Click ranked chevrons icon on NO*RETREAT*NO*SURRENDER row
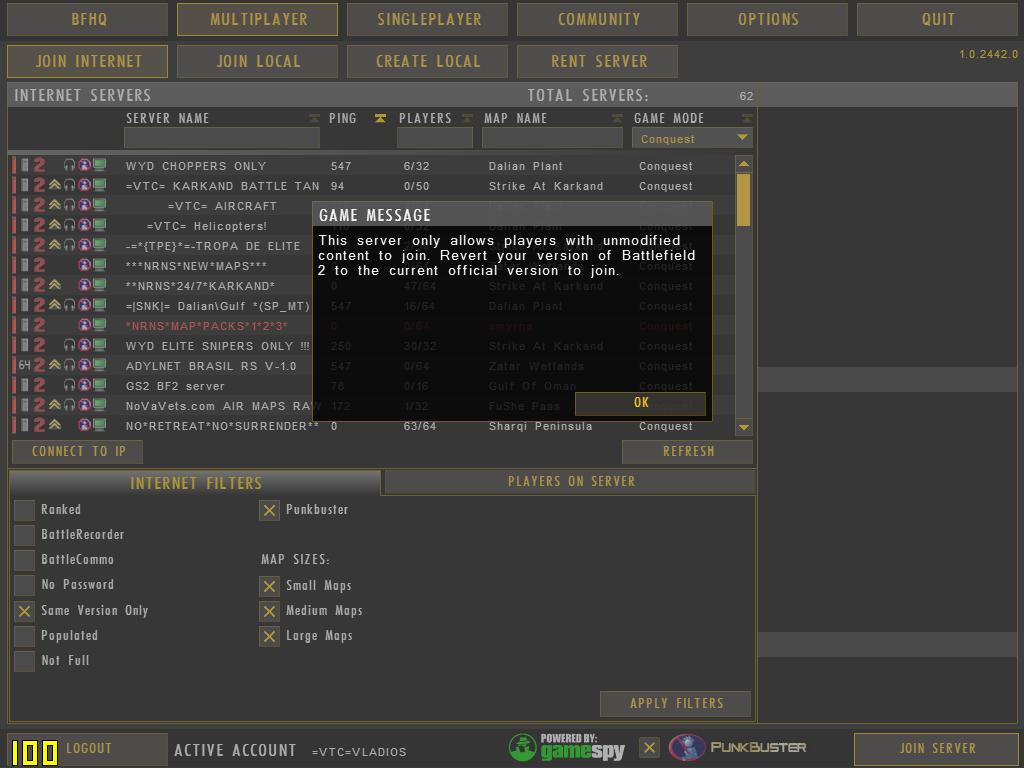Screen dimensions: 1024x768 pyautogui.click(x=55, y=425)
